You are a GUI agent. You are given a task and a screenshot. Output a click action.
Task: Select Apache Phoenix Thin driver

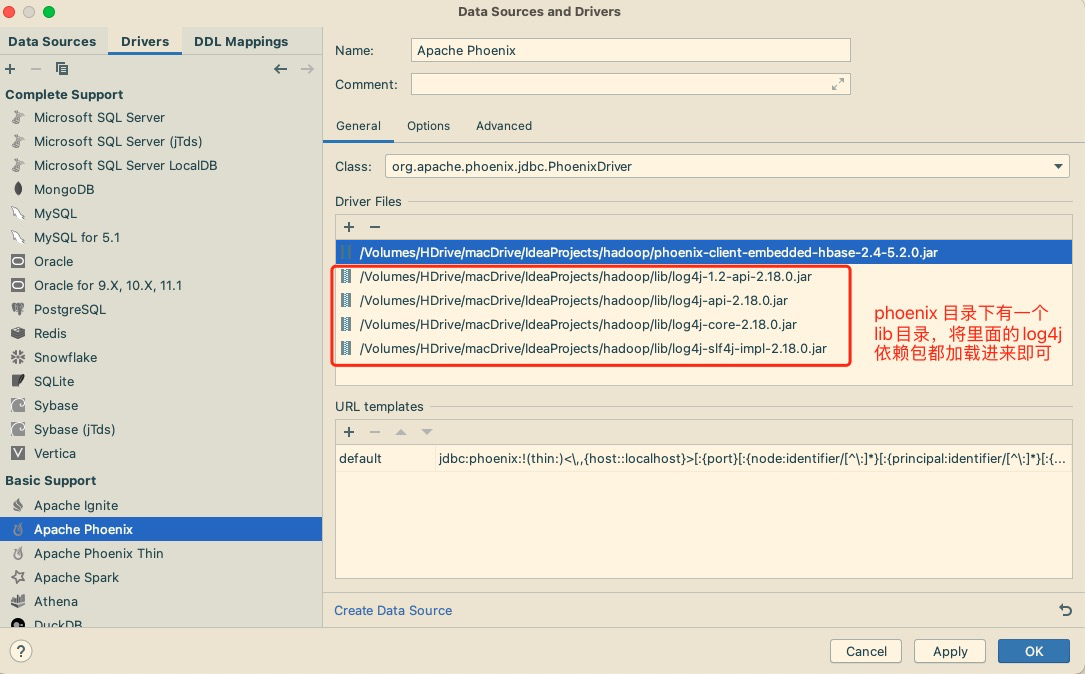point(161,554)
